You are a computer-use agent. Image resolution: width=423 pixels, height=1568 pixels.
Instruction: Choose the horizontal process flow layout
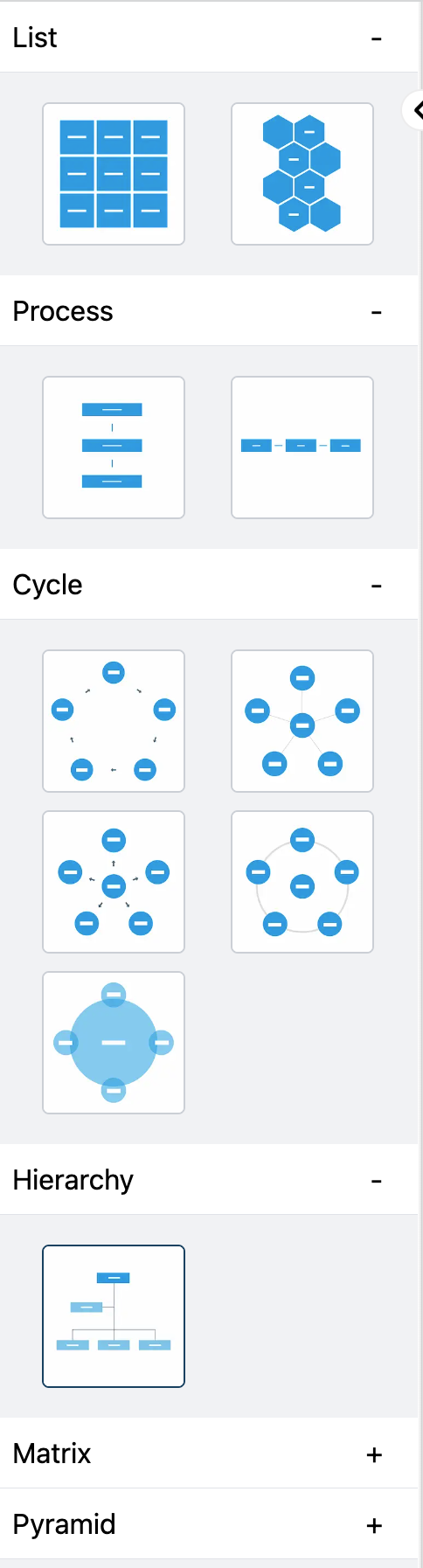(x=302, y=448)
